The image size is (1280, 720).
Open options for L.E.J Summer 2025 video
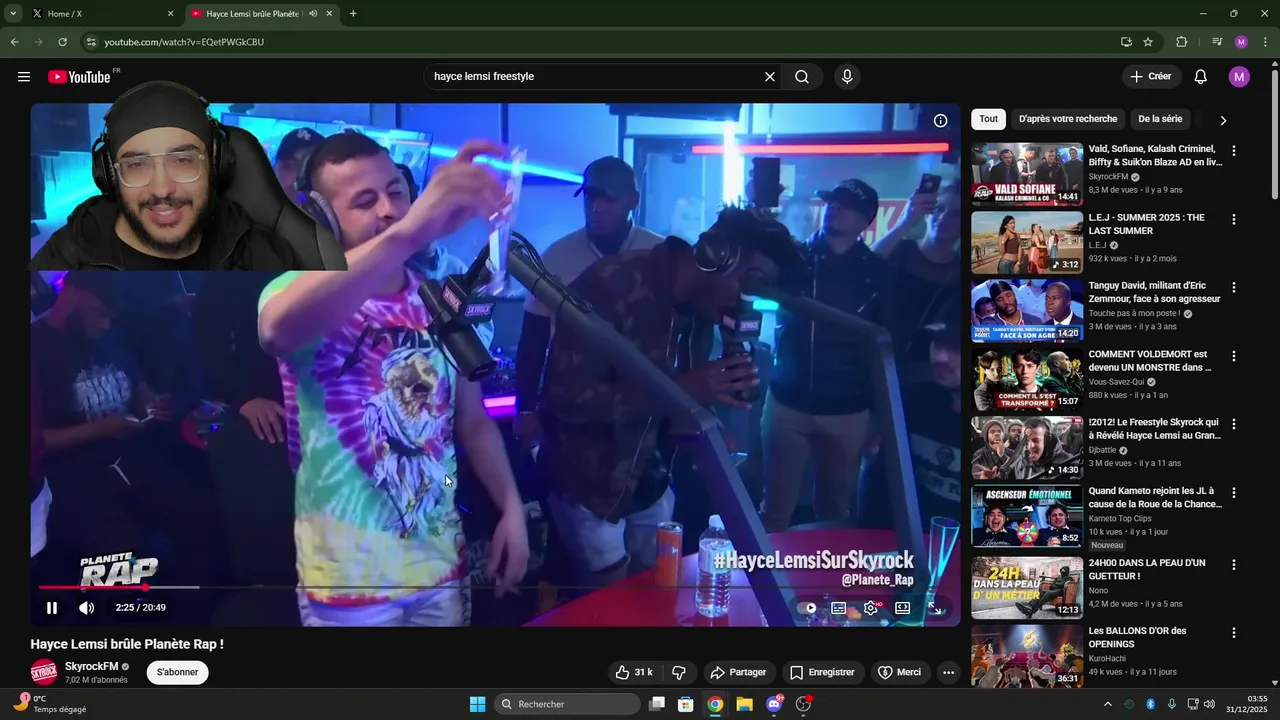(1233, 219)
